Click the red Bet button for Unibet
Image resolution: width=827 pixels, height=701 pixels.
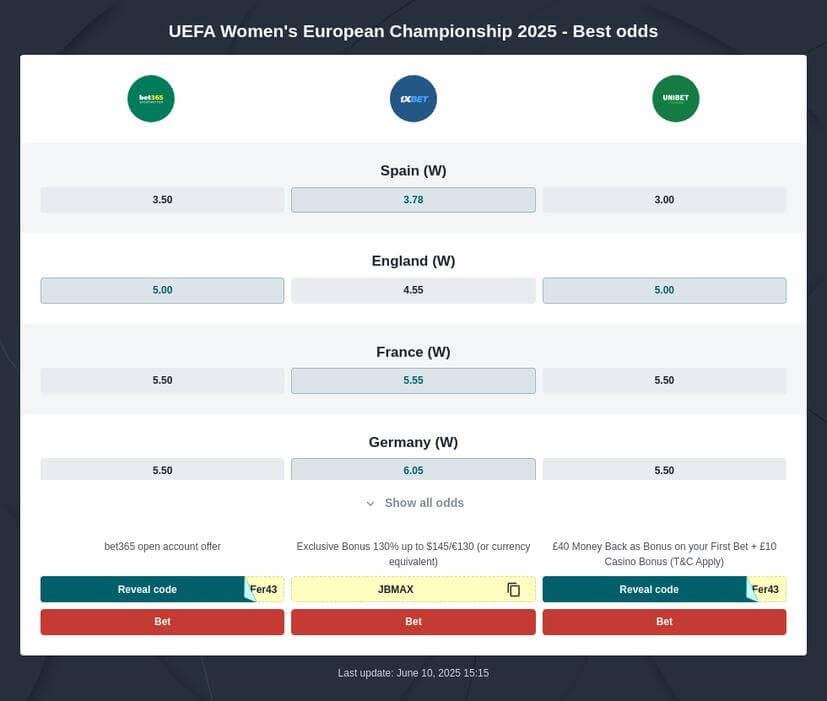pos(664,622)
